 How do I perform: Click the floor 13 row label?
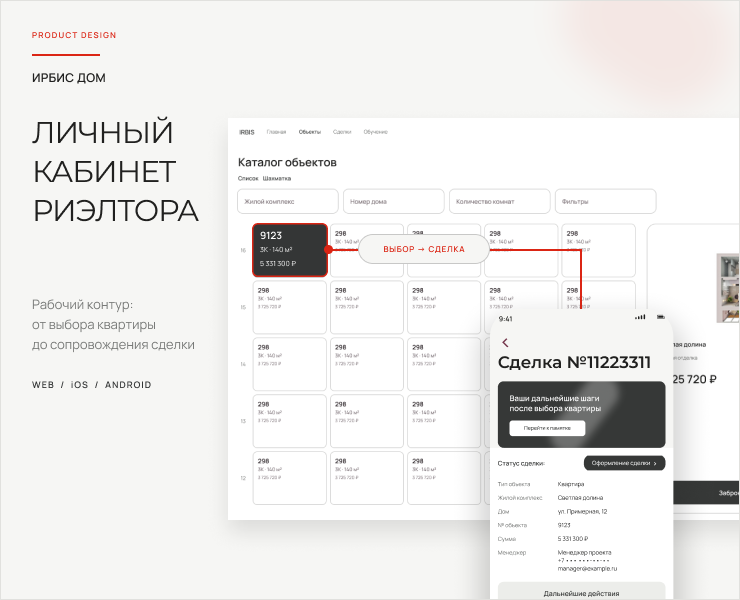coord(243,421)
